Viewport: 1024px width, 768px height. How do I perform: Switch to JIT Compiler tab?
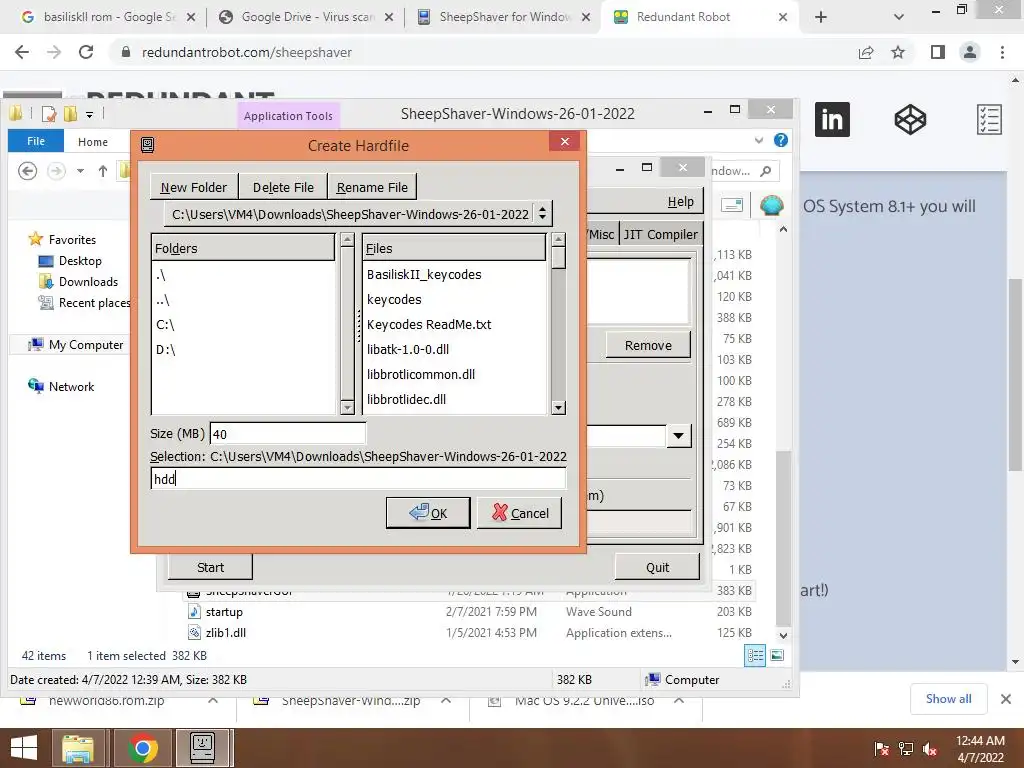(660, 234)
